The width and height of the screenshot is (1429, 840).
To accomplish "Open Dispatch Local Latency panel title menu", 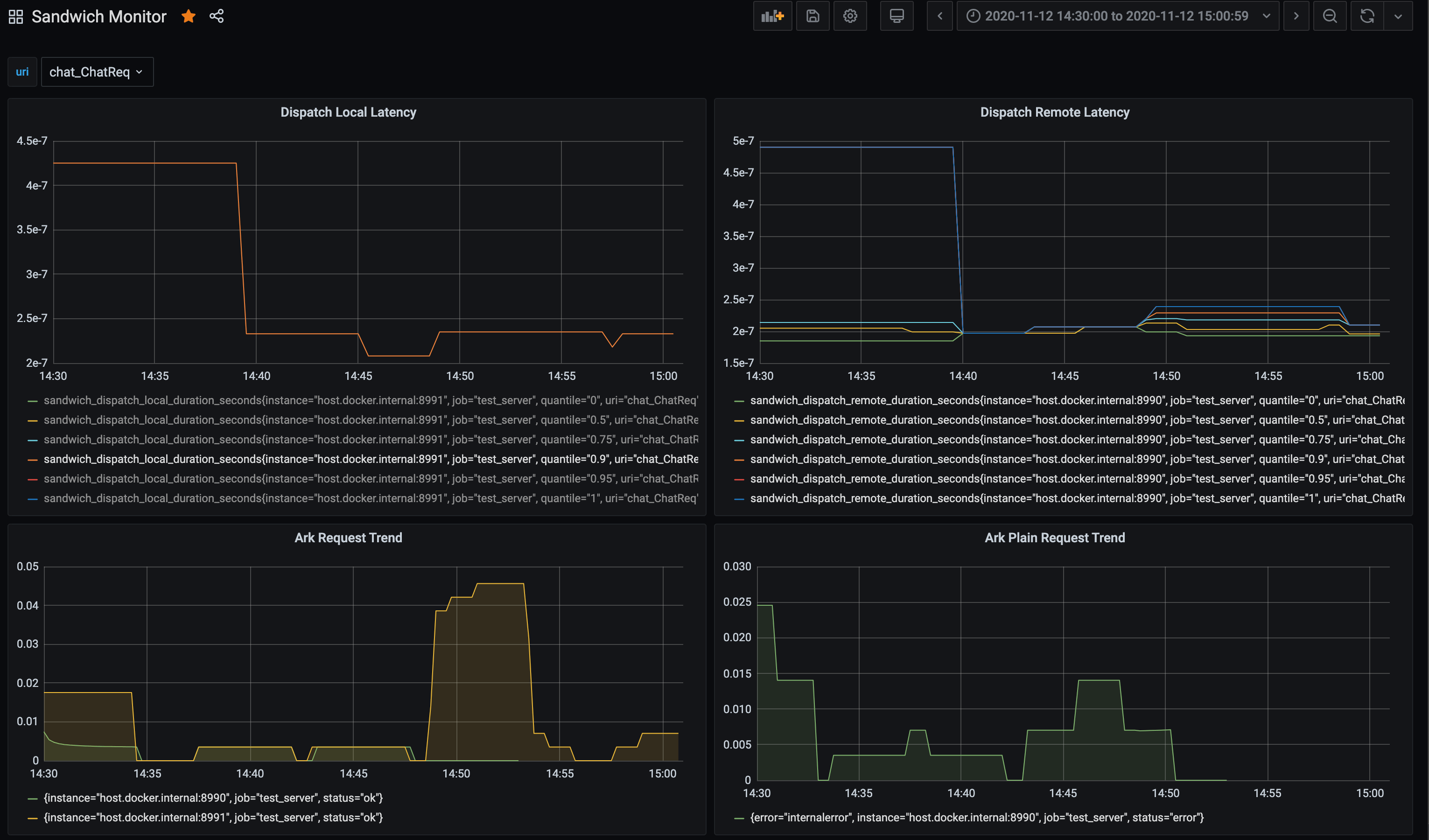I will (348, 112).
